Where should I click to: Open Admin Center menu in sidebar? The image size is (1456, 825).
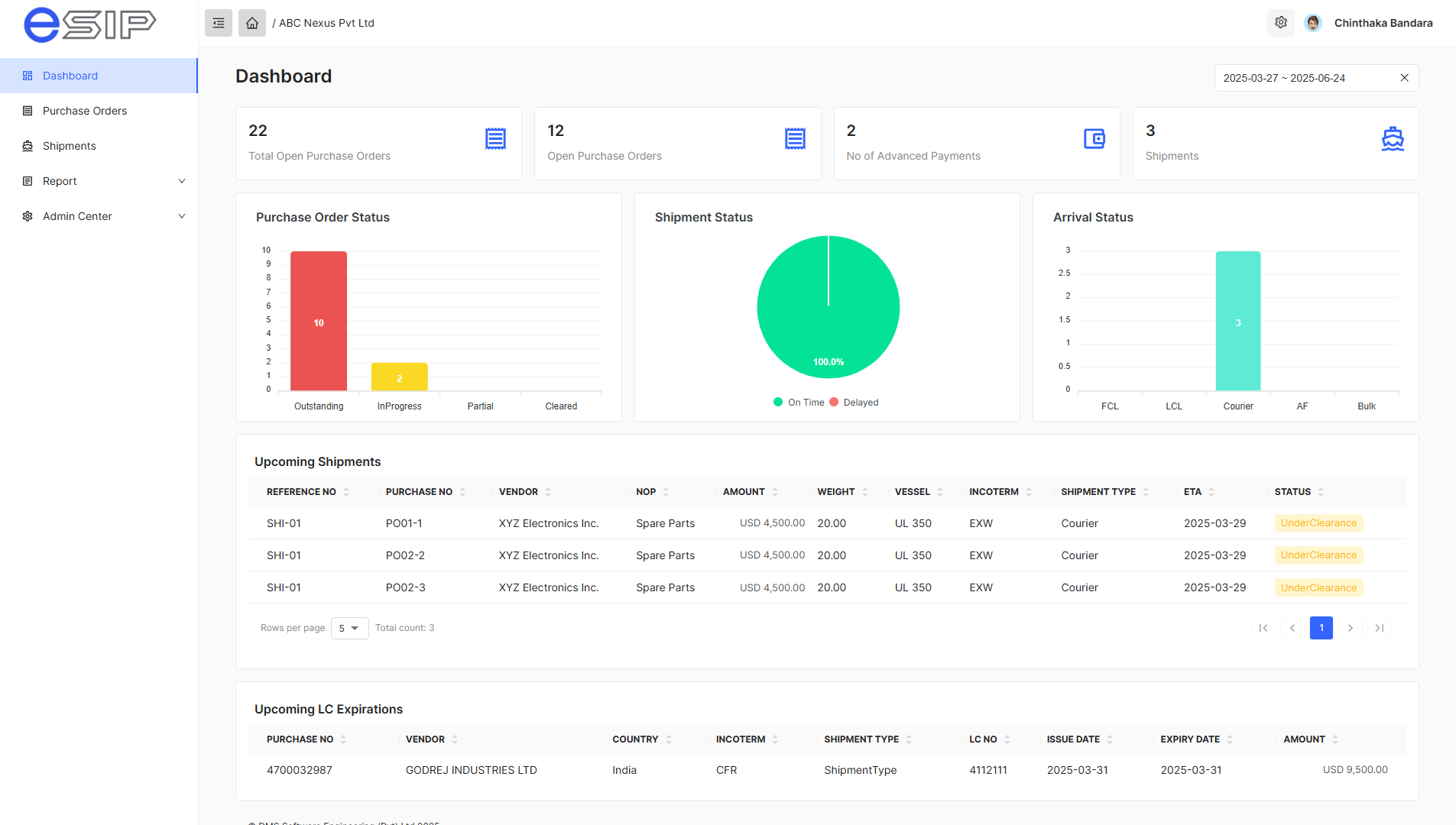(99, 216)
